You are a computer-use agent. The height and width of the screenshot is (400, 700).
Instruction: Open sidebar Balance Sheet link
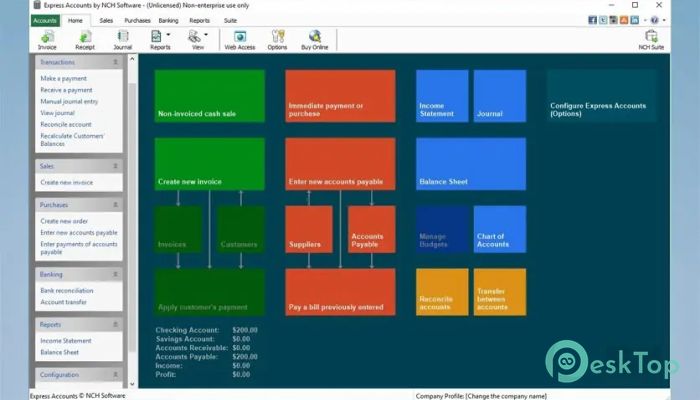coord(59,352)
